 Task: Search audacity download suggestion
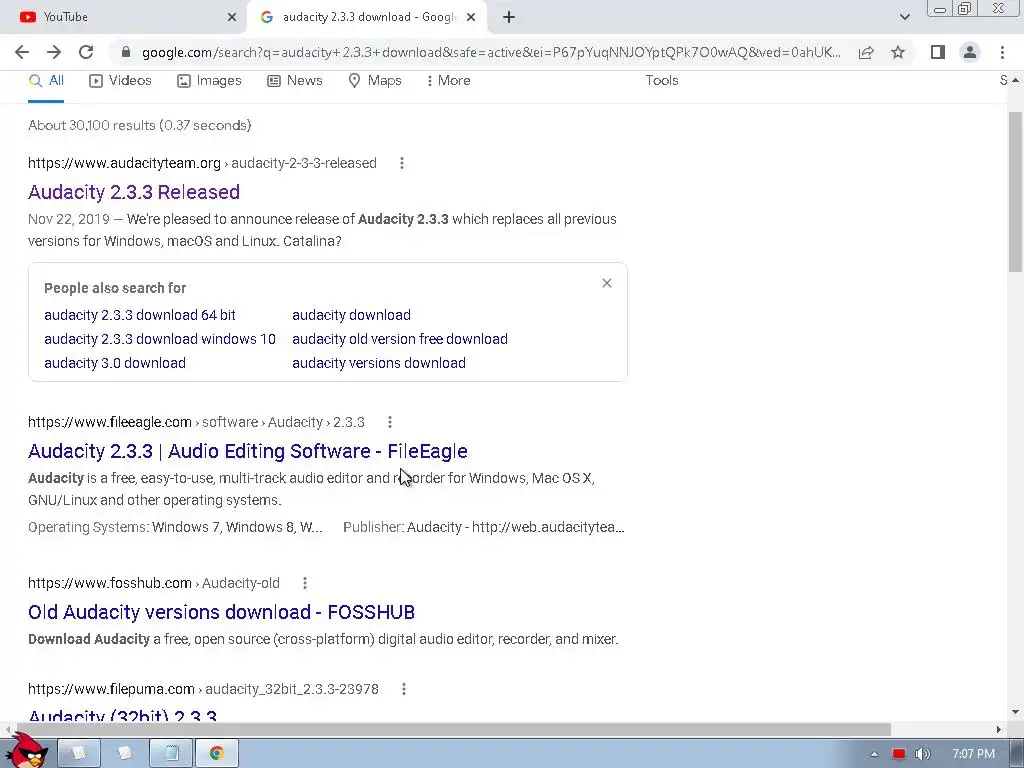point(351,315)
